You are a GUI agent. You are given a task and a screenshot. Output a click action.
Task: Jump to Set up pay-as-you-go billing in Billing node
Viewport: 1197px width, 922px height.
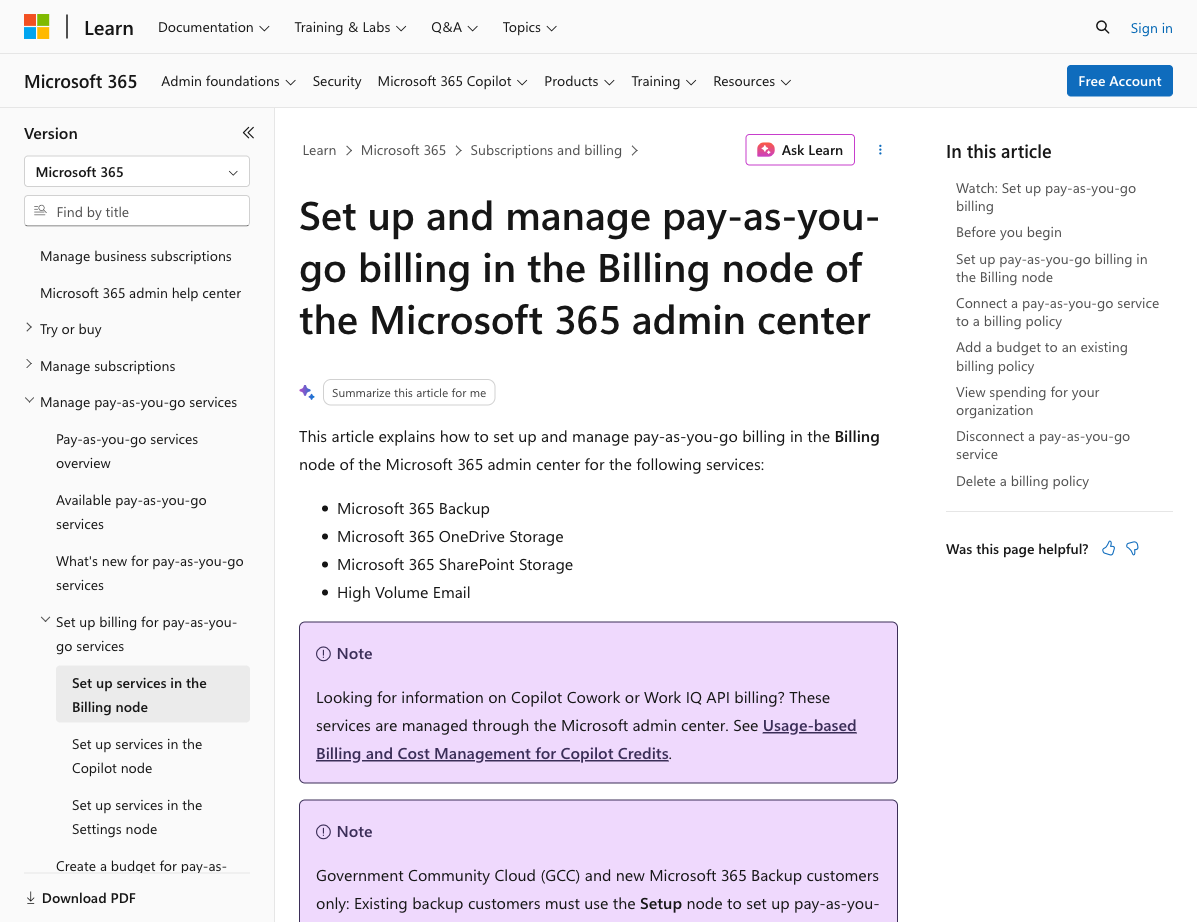click(x=1051, y=268)
